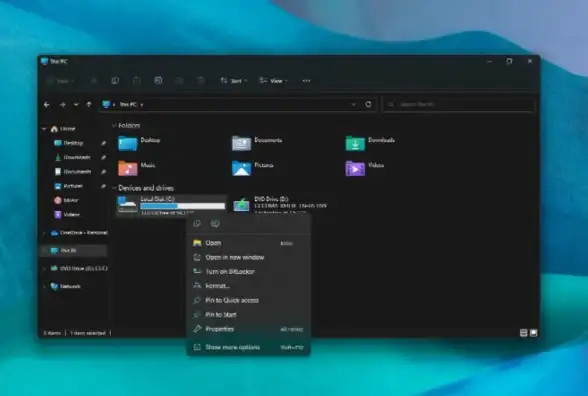Open the Downloads folder icon
This screenshot has height=396, width=588.
[x=355, y=143]
